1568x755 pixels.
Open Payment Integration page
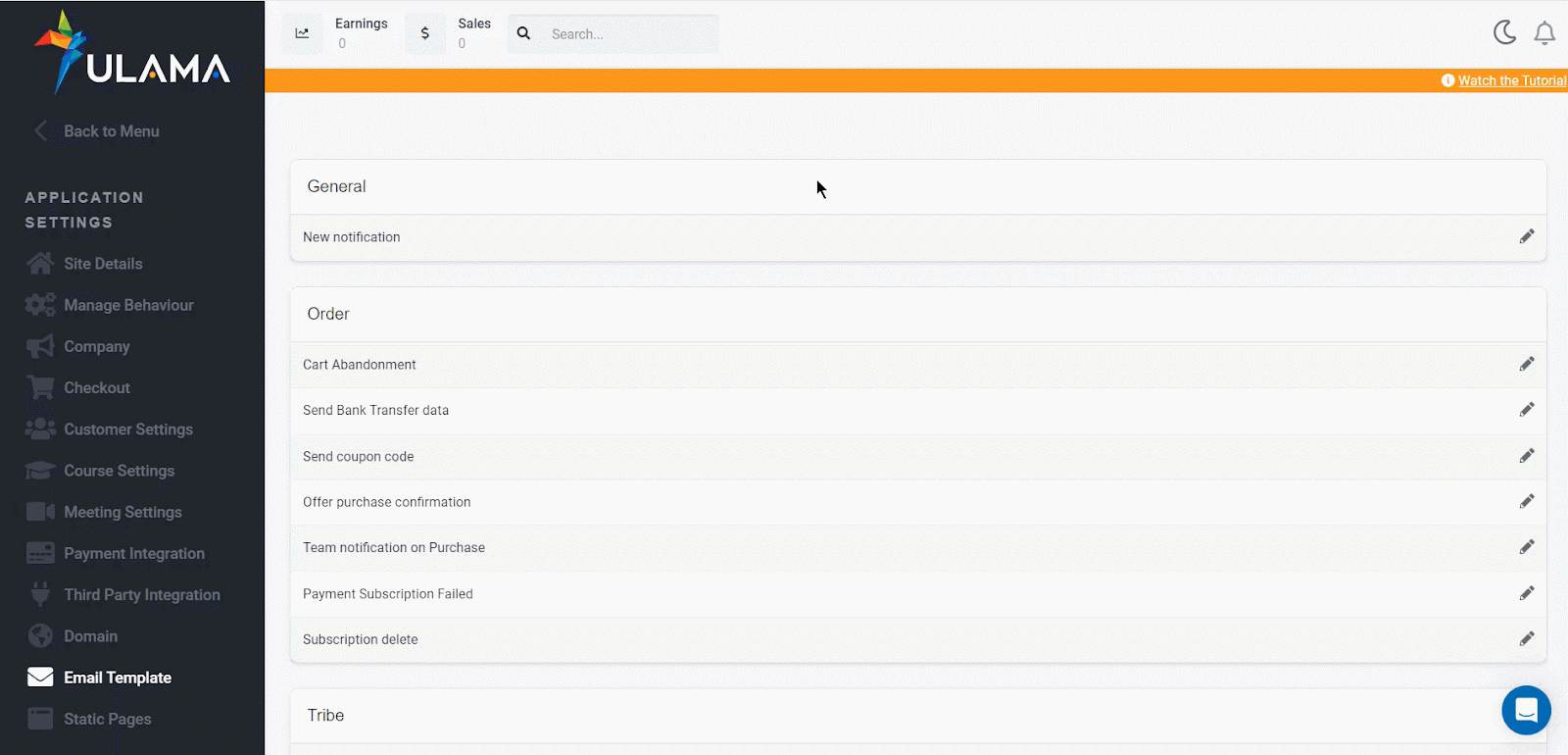point(134,553)
